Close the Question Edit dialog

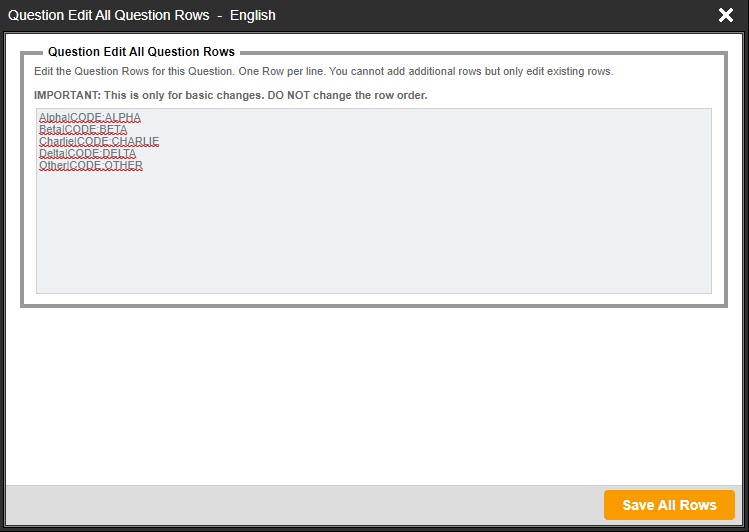coord(726,15)
